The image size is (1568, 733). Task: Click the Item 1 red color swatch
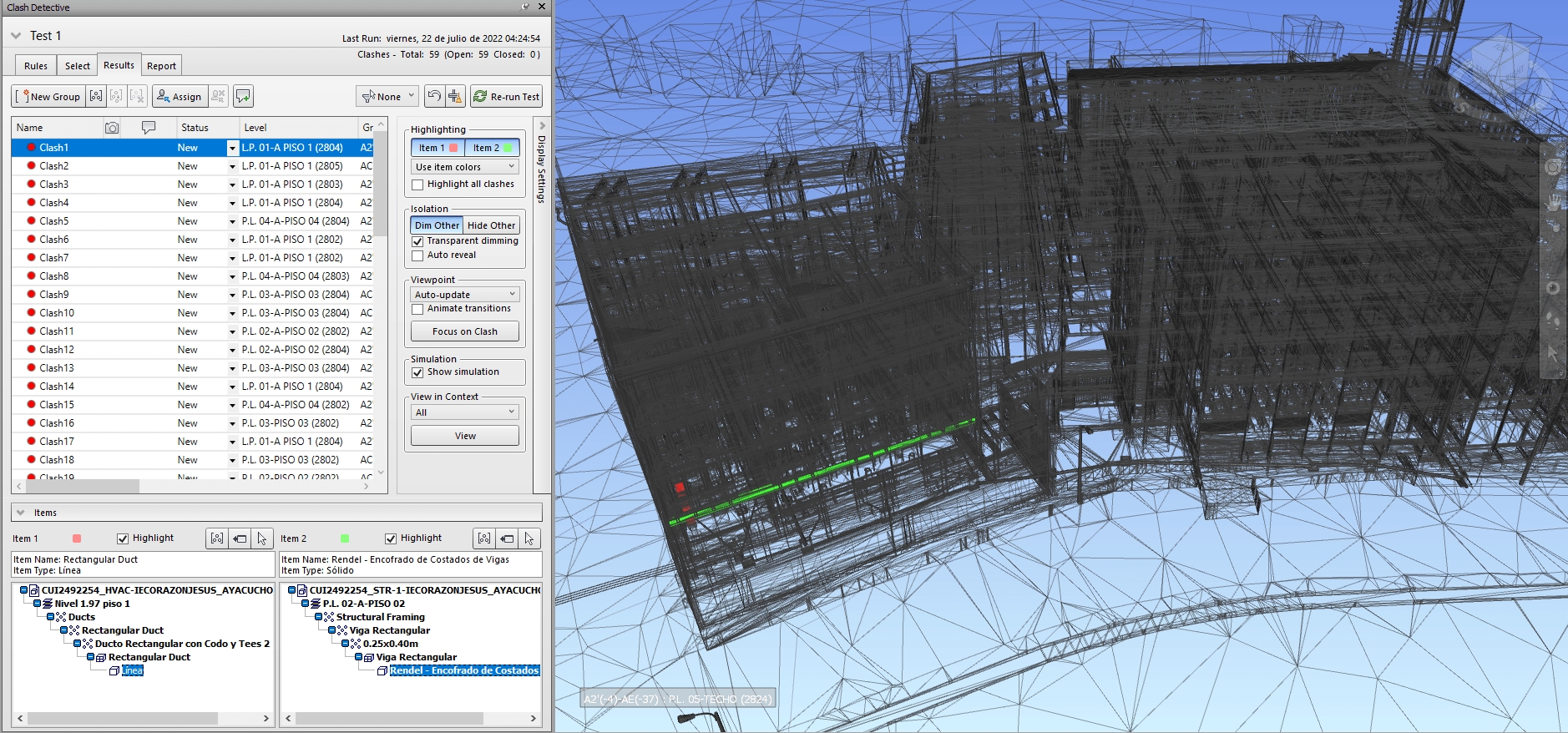pos(77,538)
